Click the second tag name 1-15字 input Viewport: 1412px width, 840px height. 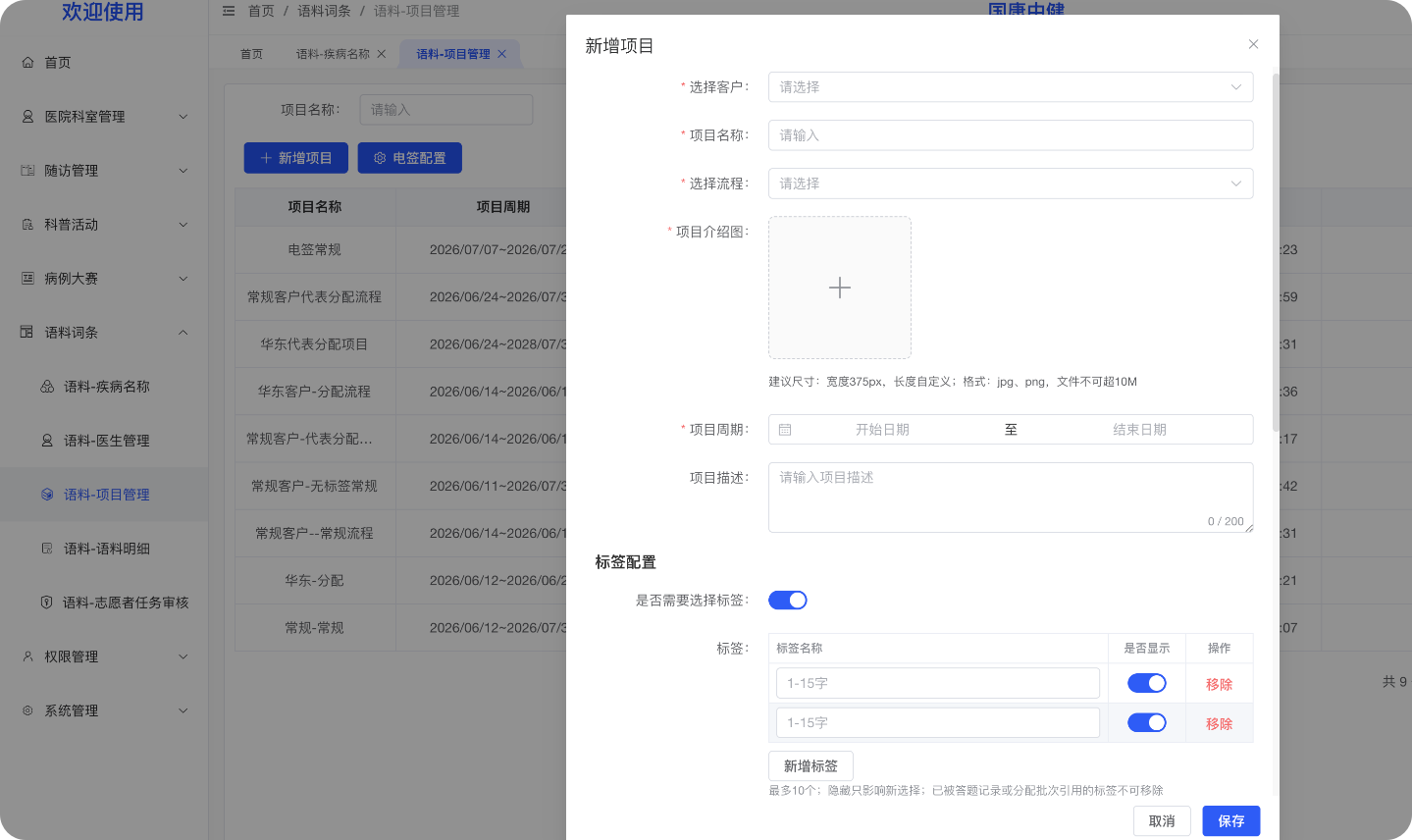tap(937, 722)
